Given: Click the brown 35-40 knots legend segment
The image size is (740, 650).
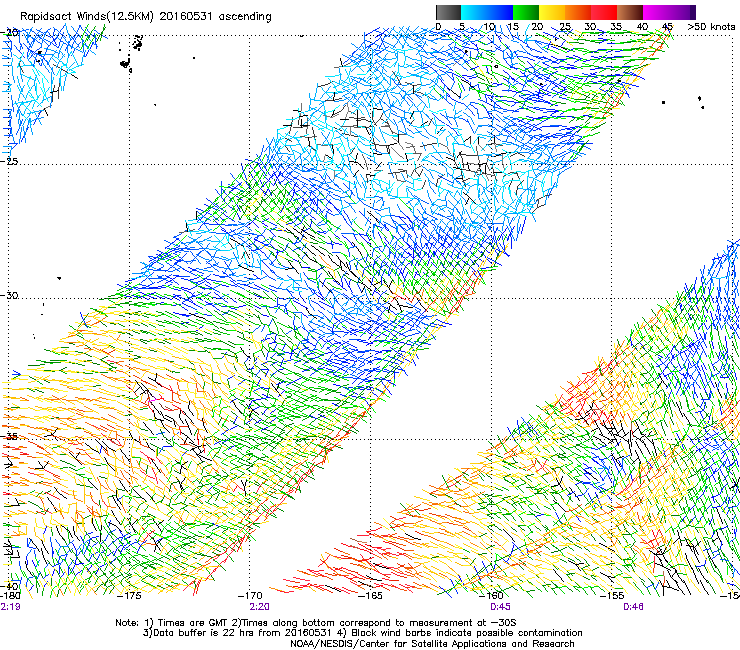Looking at the screenshot, I should [630, 12].
